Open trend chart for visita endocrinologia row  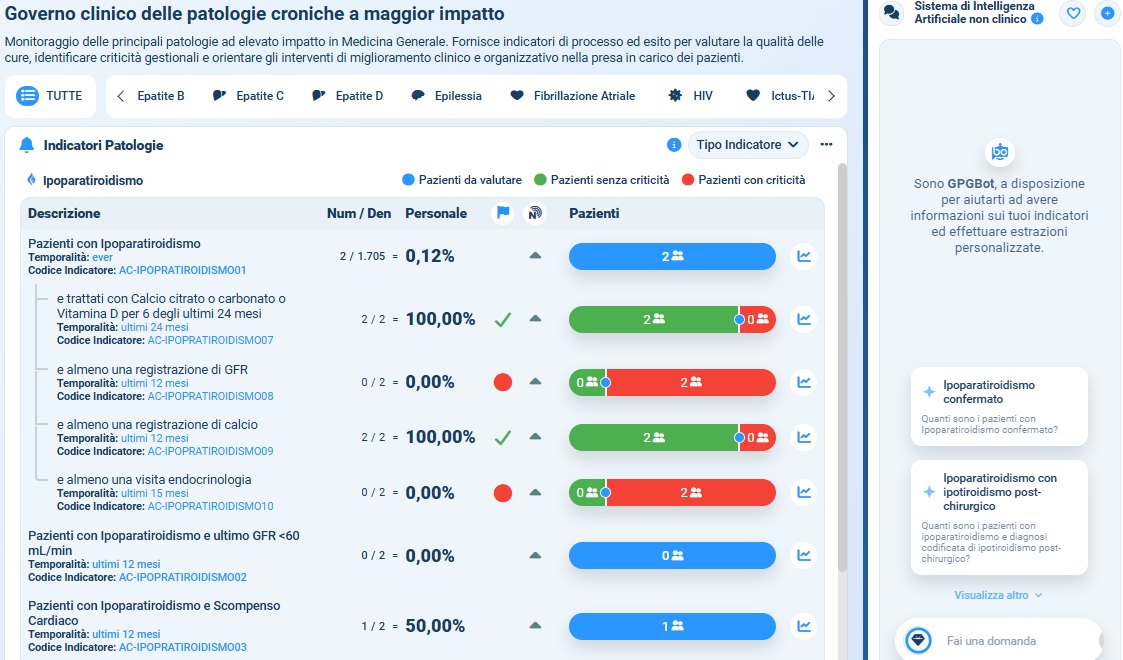tap(804, 492)
